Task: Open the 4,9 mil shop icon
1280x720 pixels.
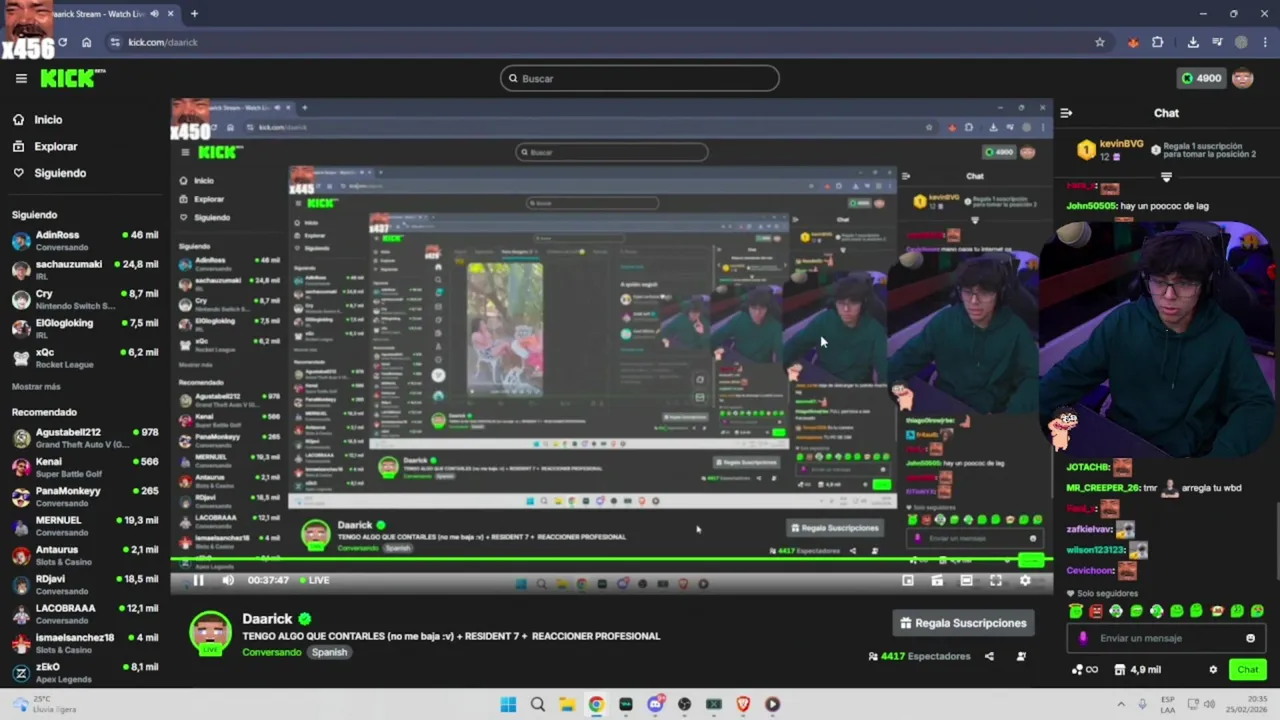Action: [x=1138, y=670]
